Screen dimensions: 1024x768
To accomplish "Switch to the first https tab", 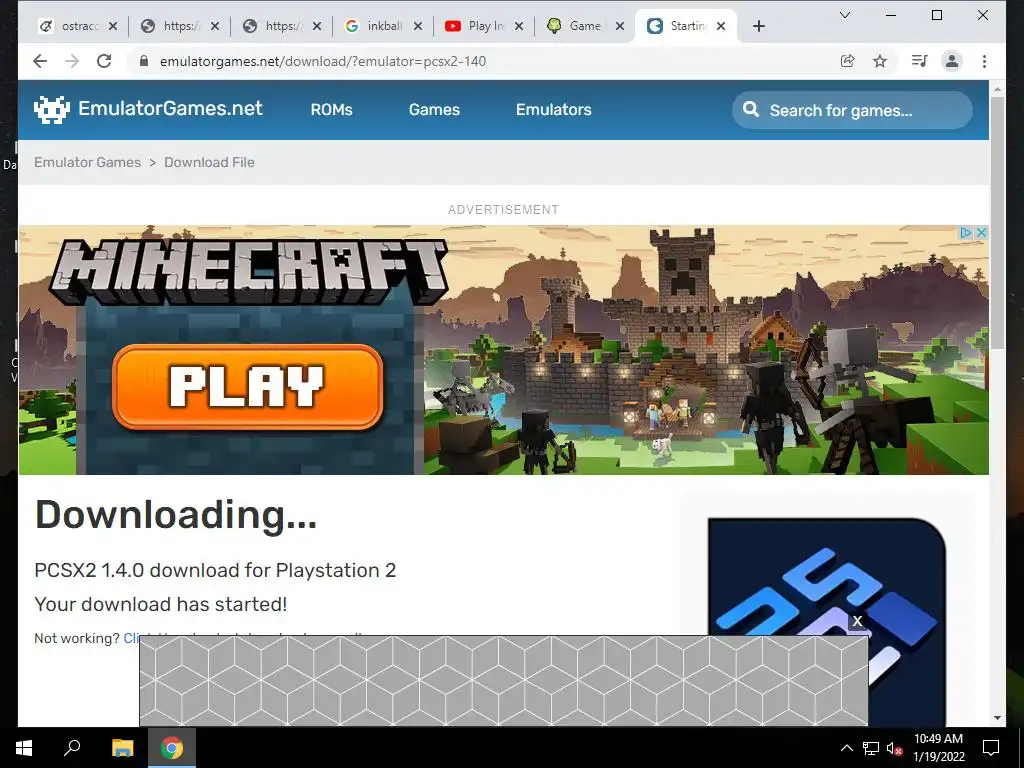I will pyautogui.click(x=174, y=26).
